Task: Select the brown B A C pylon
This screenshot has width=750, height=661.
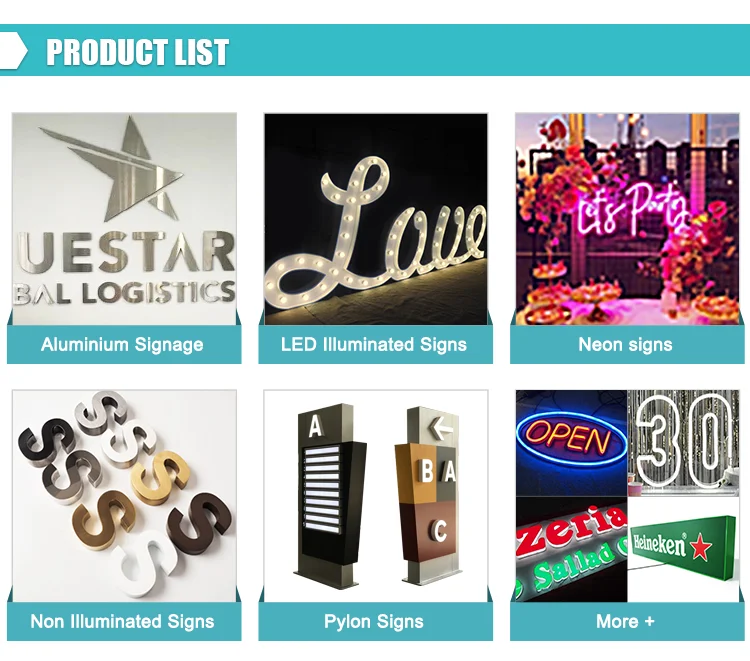Action: pyautogui.click(x=428, y=495)
